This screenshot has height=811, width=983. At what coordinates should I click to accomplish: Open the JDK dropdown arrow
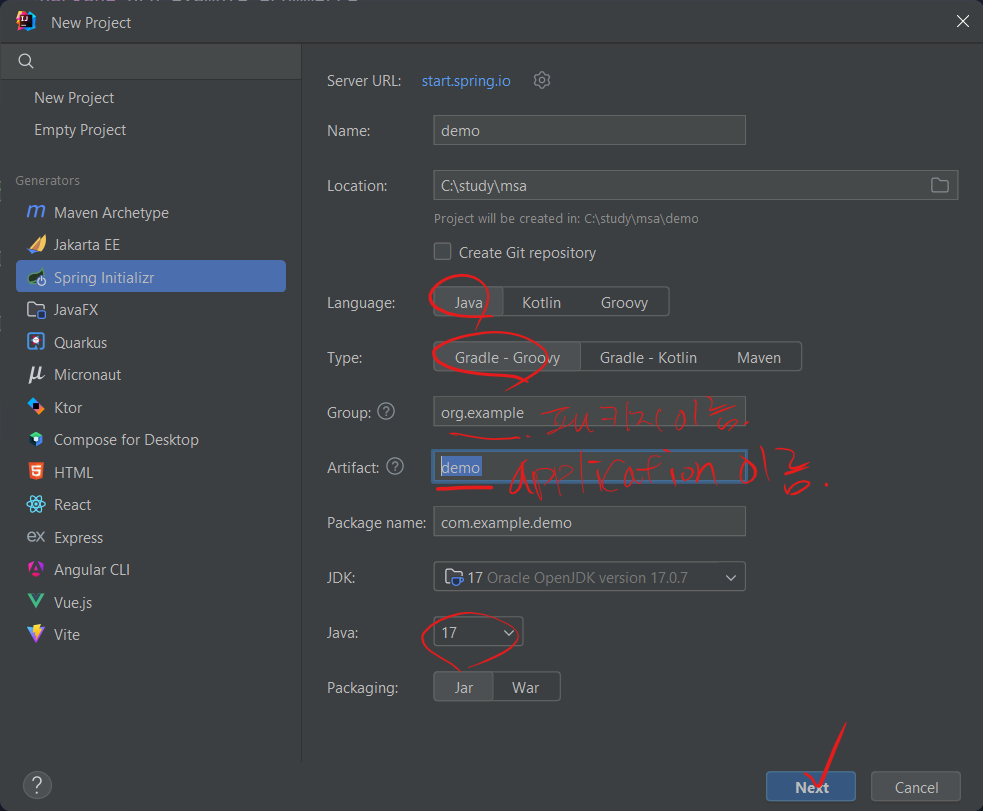[x=730, y=577]
